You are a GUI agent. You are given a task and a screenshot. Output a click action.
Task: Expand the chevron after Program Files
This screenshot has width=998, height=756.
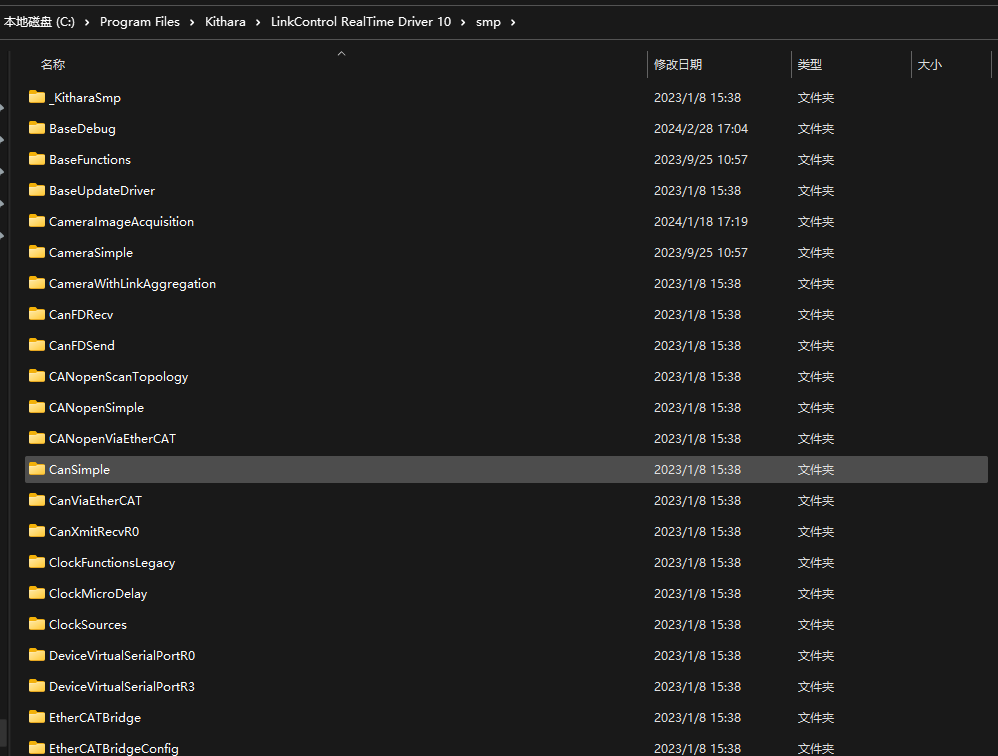coord(192,22)
